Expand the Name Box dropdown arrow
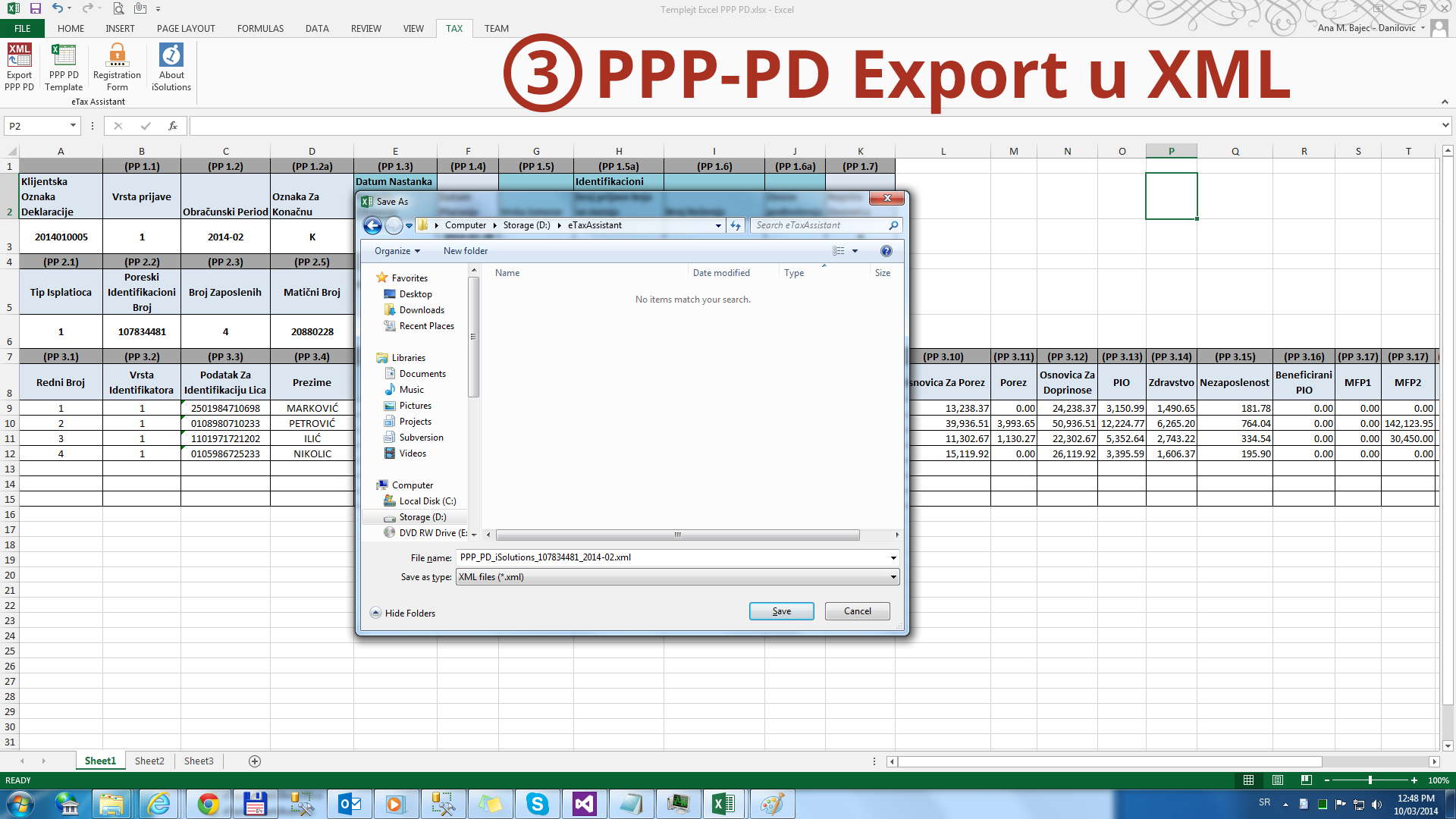Screen dimensions: 1456x819 (x=73, y=126)
